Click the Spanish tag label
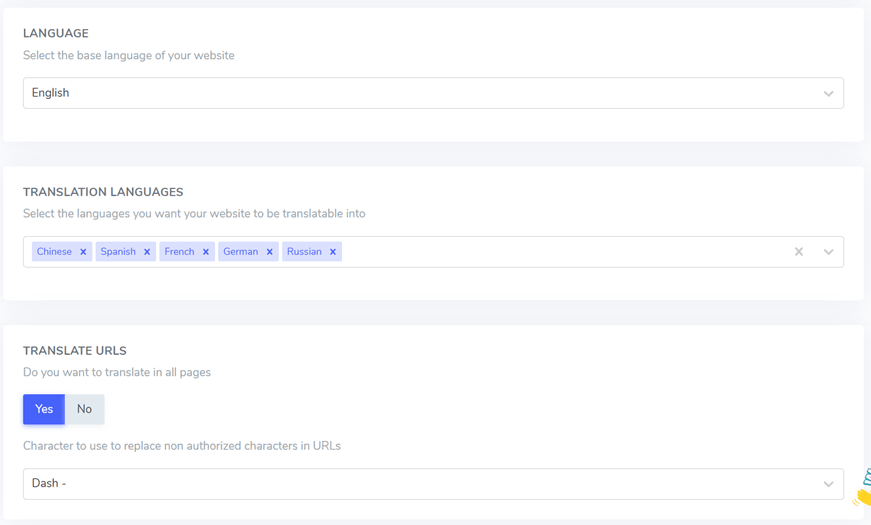This screenshot has width=871, height=525. click(x=118, y=252)
